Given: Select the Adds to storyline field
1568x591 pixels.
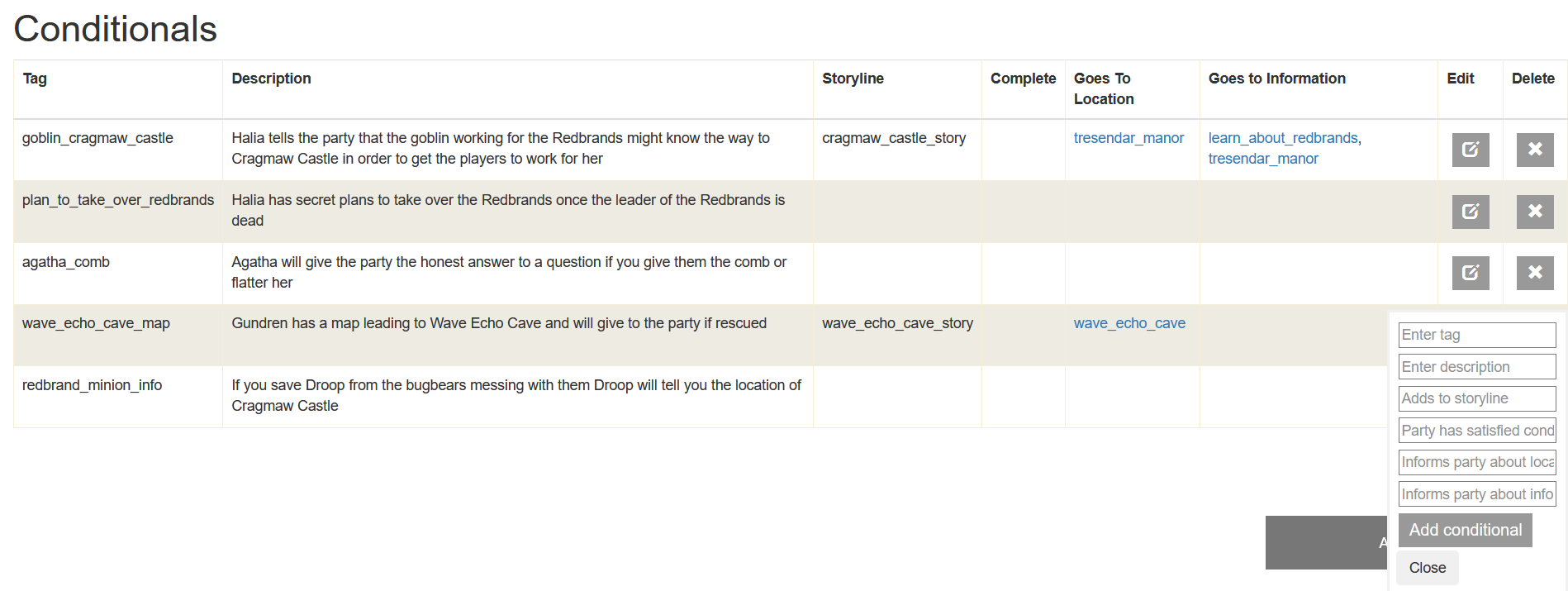Looking at the screenshot, I should [x=1477, y=398].
